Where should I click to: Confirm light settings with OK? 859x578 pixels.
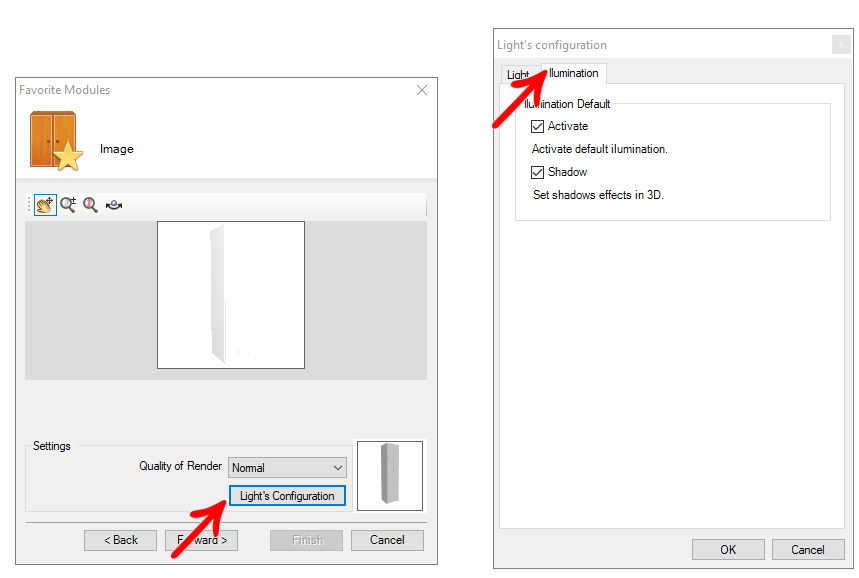(728, 550)
